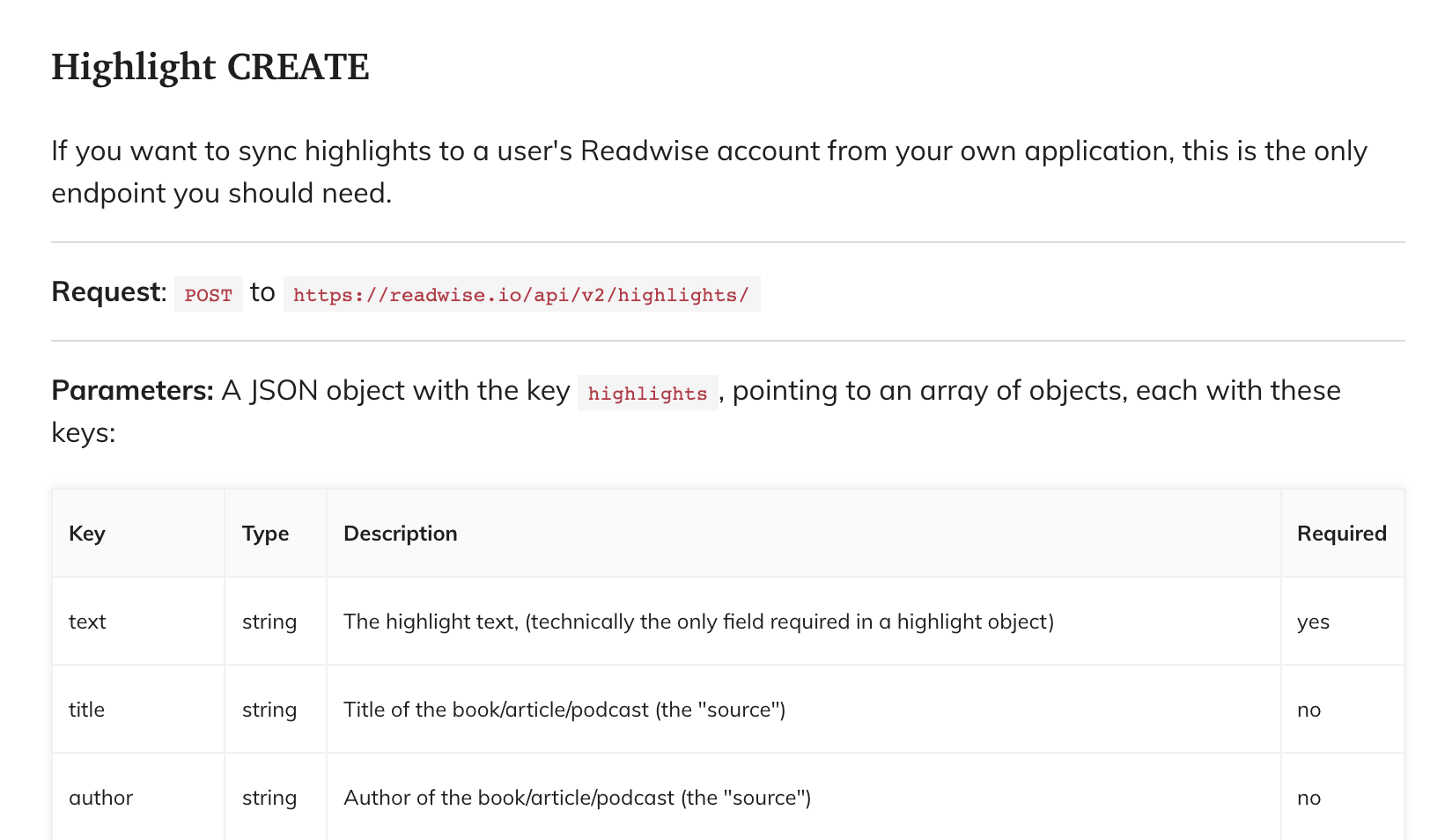This screenshot has height=840, width=1430.
Task: Click the Author of the book description
Action: (577, 798)
